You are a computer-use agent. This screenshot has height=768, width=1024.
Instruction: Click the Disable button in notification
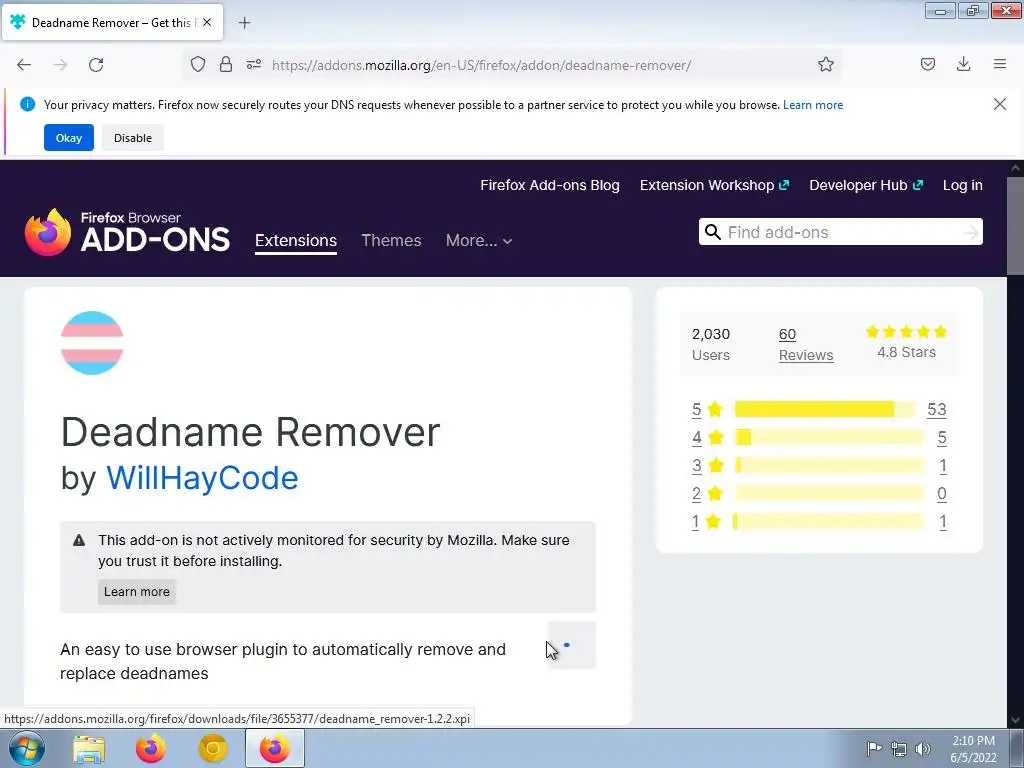pyautogui.click(x=133, y=138)
